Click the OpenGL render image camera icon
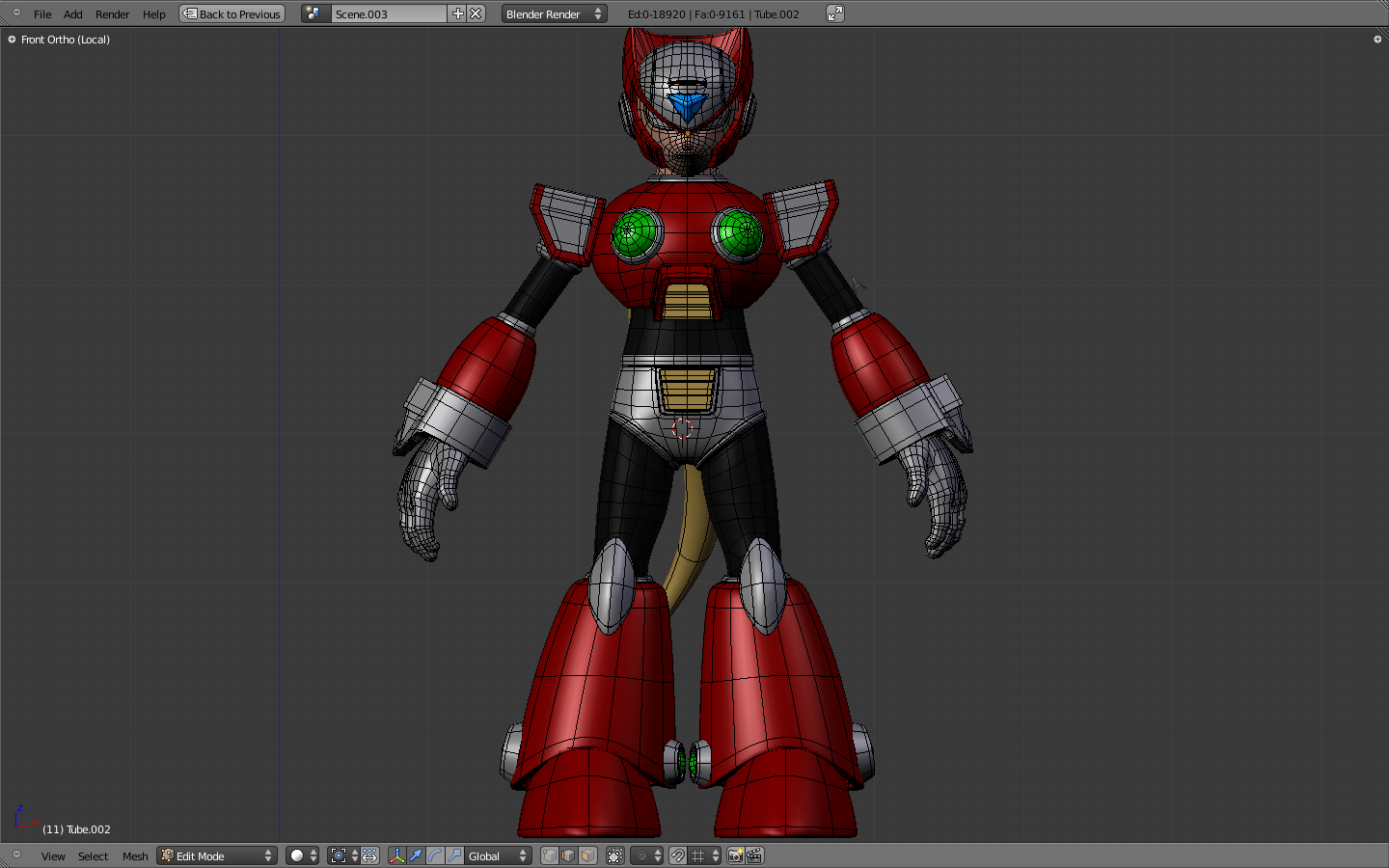The image size is (1389, 868). (735, 855)
